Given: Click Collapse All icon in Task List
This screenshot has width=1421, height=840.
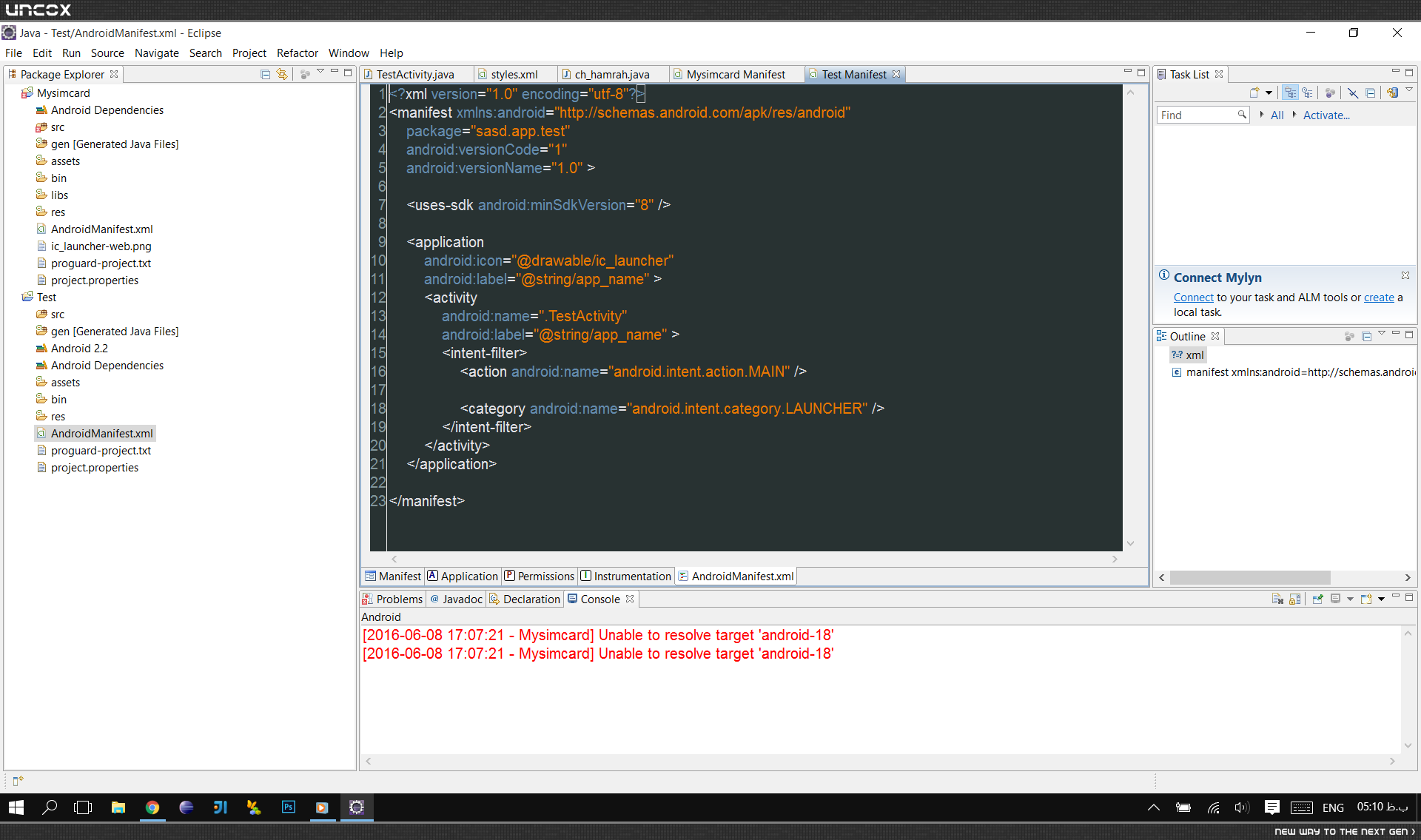Looking at the screenshot, I should [1370, 93].
